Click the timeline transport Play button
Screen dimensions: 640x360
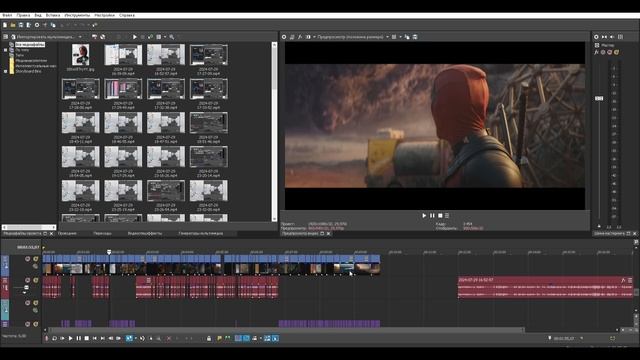71,338
